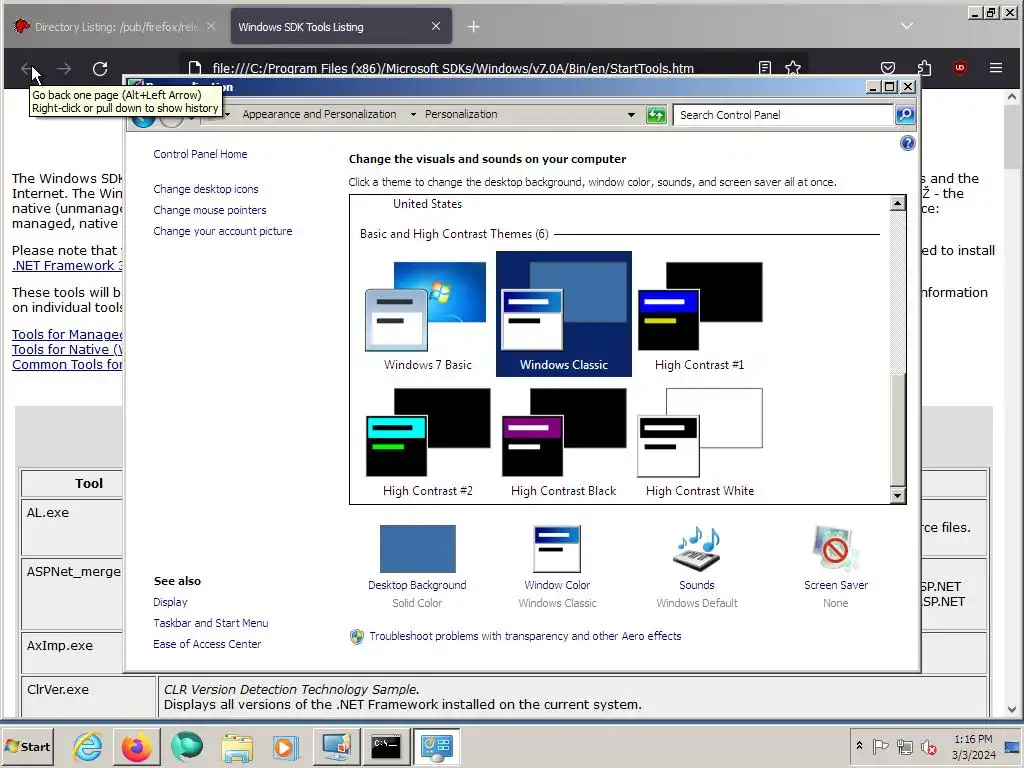Click the network tray icon
This screenshot has width=1024, height=768.
(x=904, y=746)
